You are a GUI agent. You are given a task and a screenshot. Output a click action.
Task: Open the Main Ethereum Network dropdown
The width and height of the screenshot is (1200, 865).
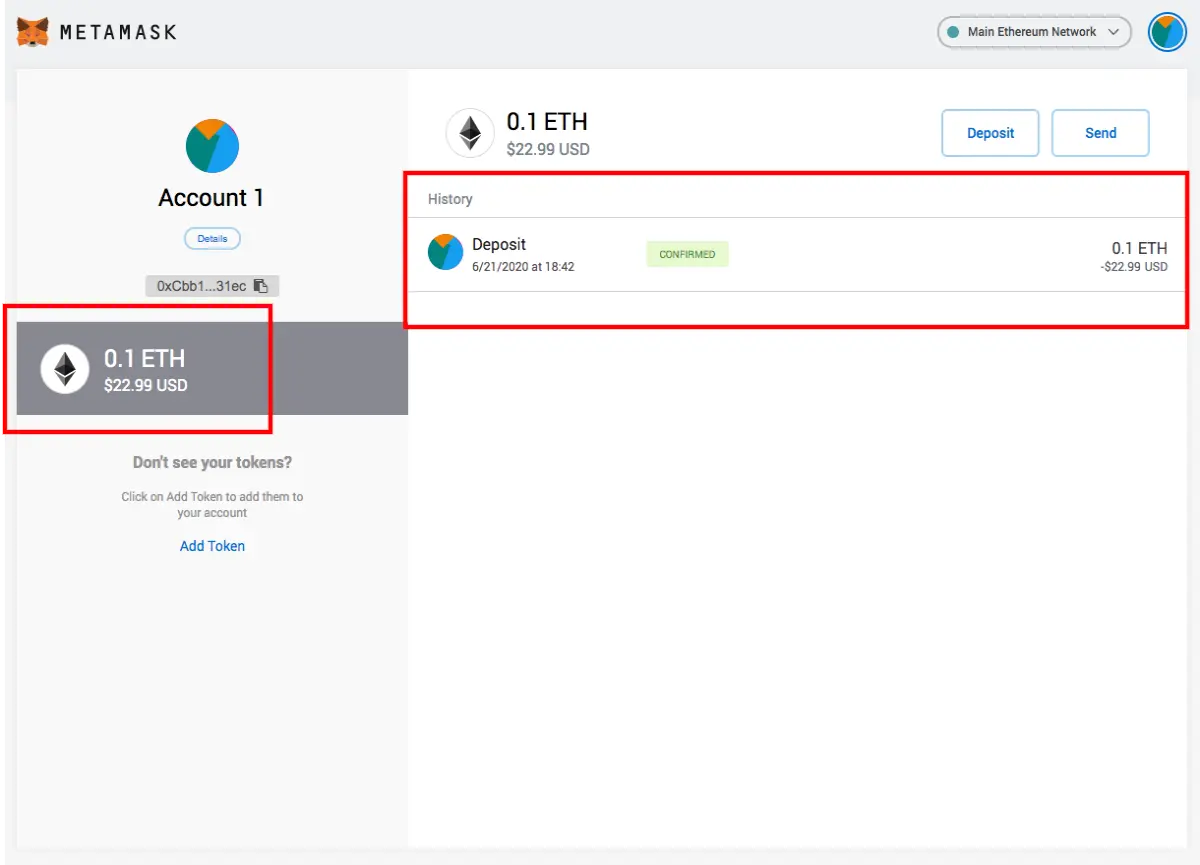[x=1034, y=32]
